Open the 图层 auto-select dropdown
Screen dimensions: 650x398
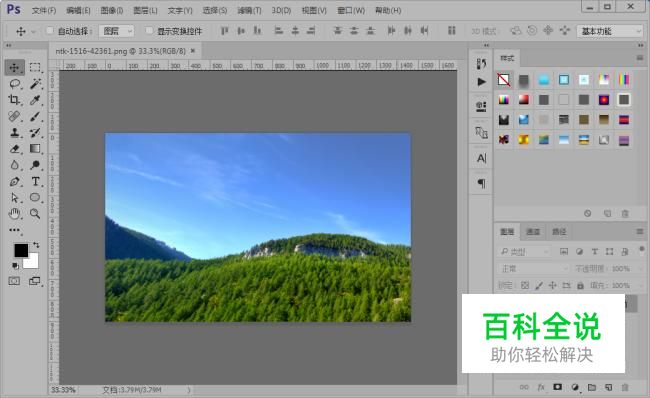pyautogui.click(x=116, y=31)
